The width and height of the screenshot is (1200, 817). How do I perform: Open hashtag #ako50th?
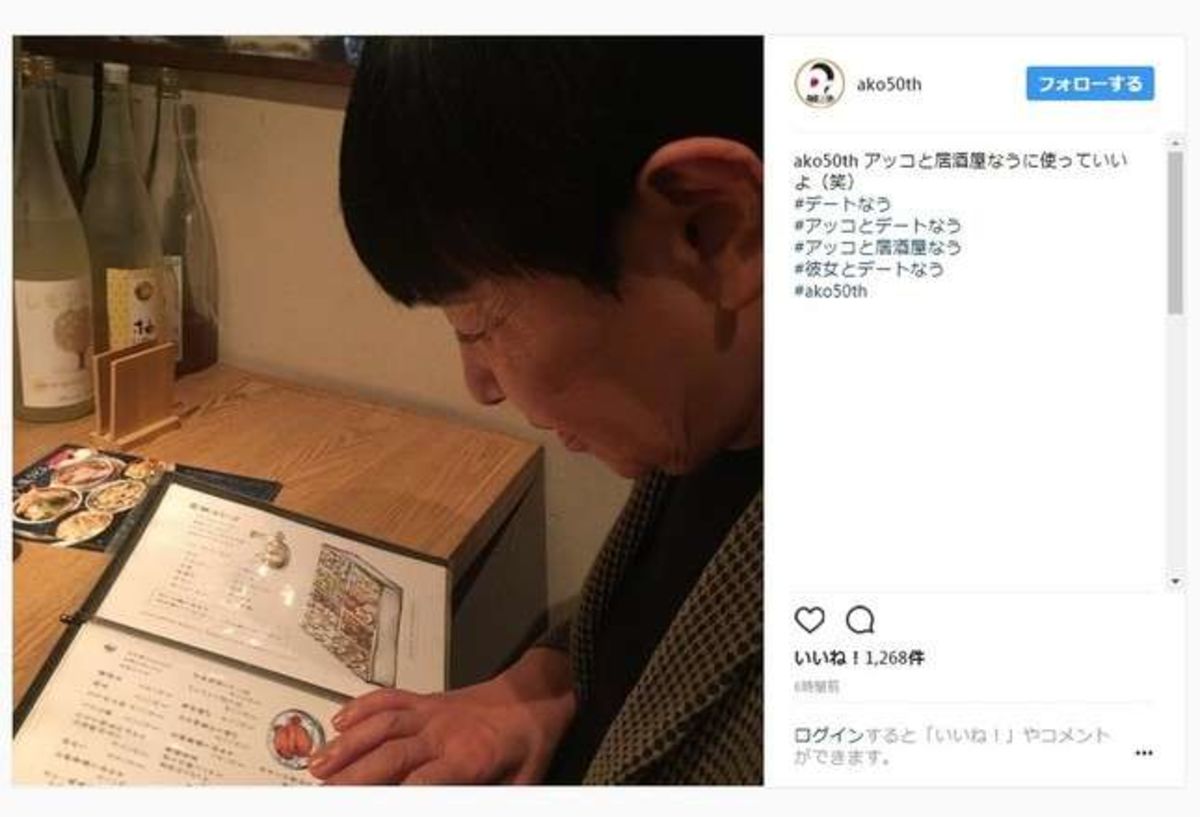tap(830, 291)
